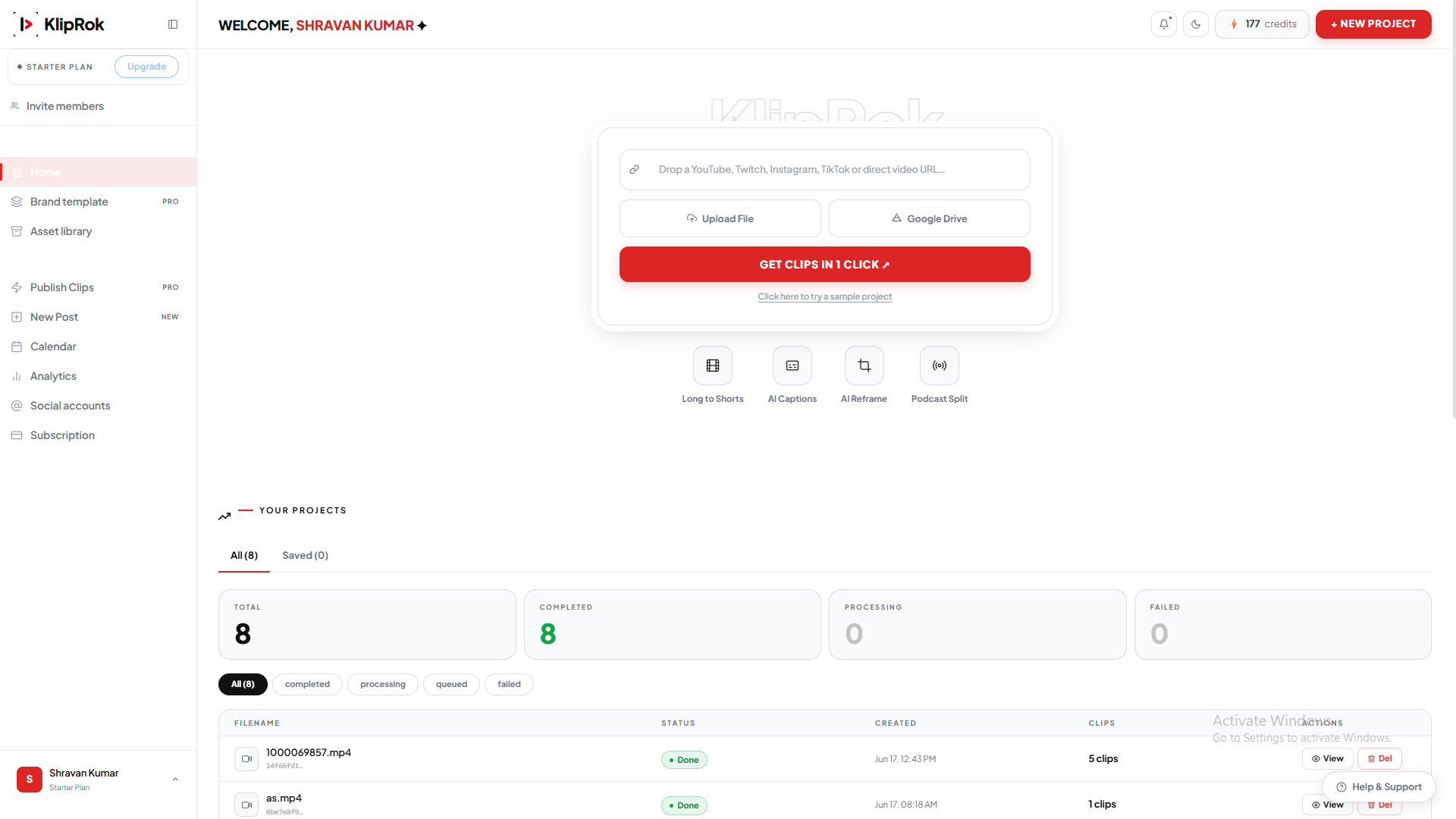The width and height of the screenshot is (1456, 819).
Task: Click the Processing projects card
Action: (977, 625)
